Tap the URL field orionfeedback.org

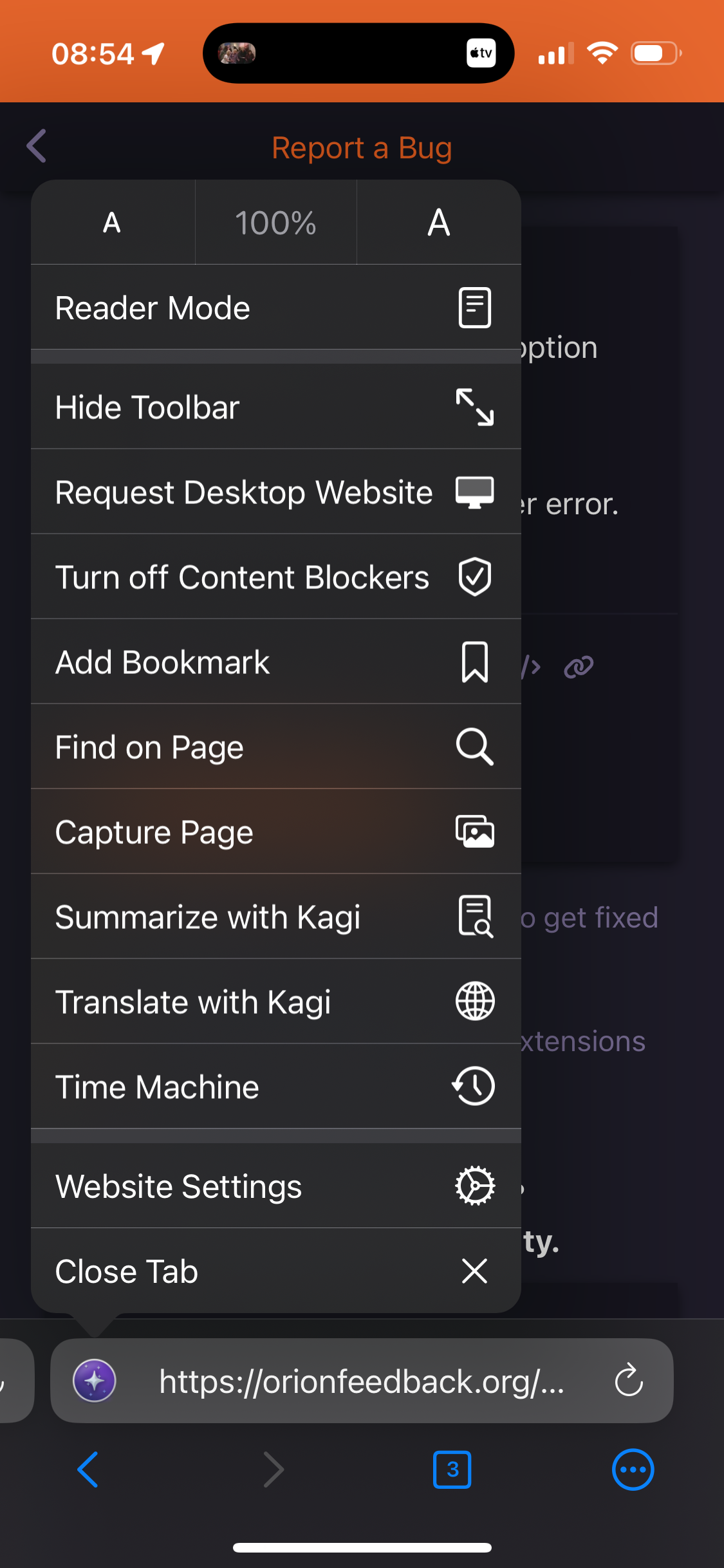[x=362, y=1381]
